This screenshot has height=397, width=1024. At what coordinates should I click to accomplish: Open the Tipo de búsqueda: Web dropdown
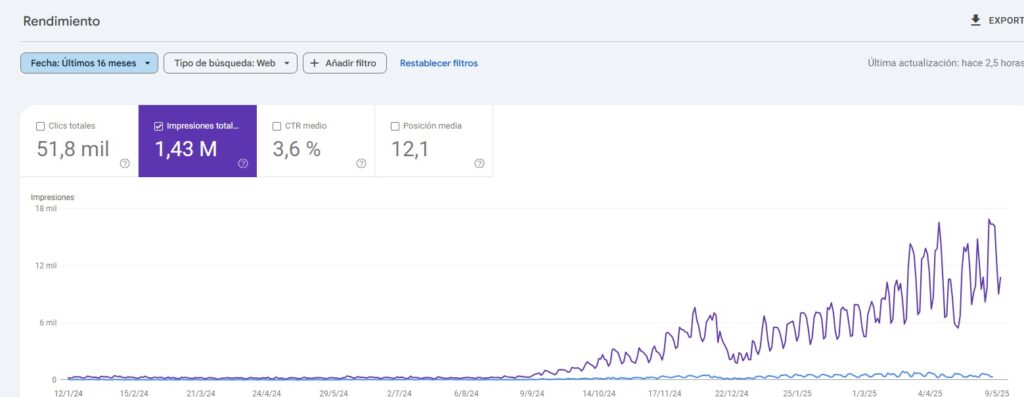click(231, 63)
